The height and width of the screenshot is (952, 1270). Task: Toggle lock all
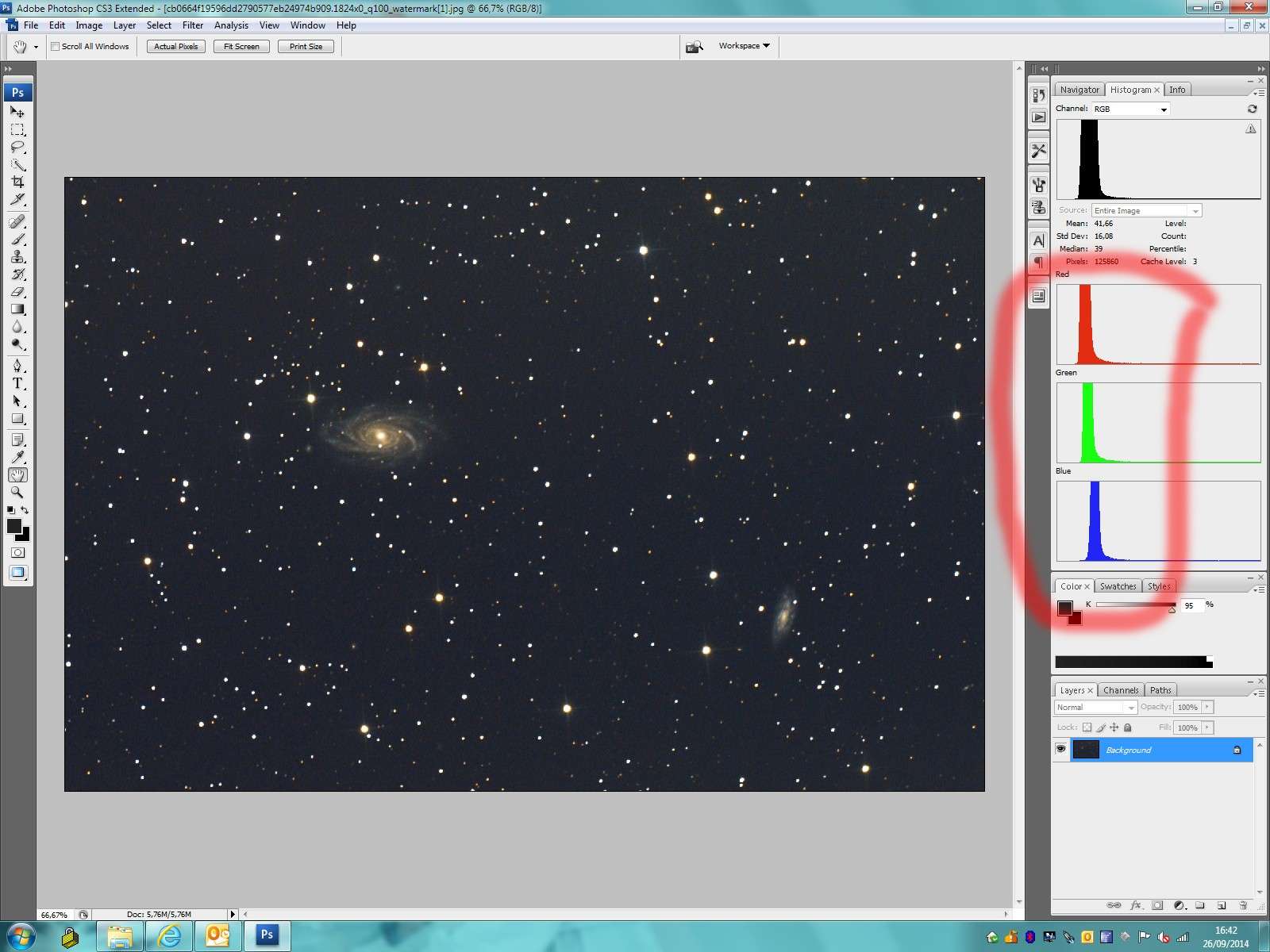(x=1128, y=727)
